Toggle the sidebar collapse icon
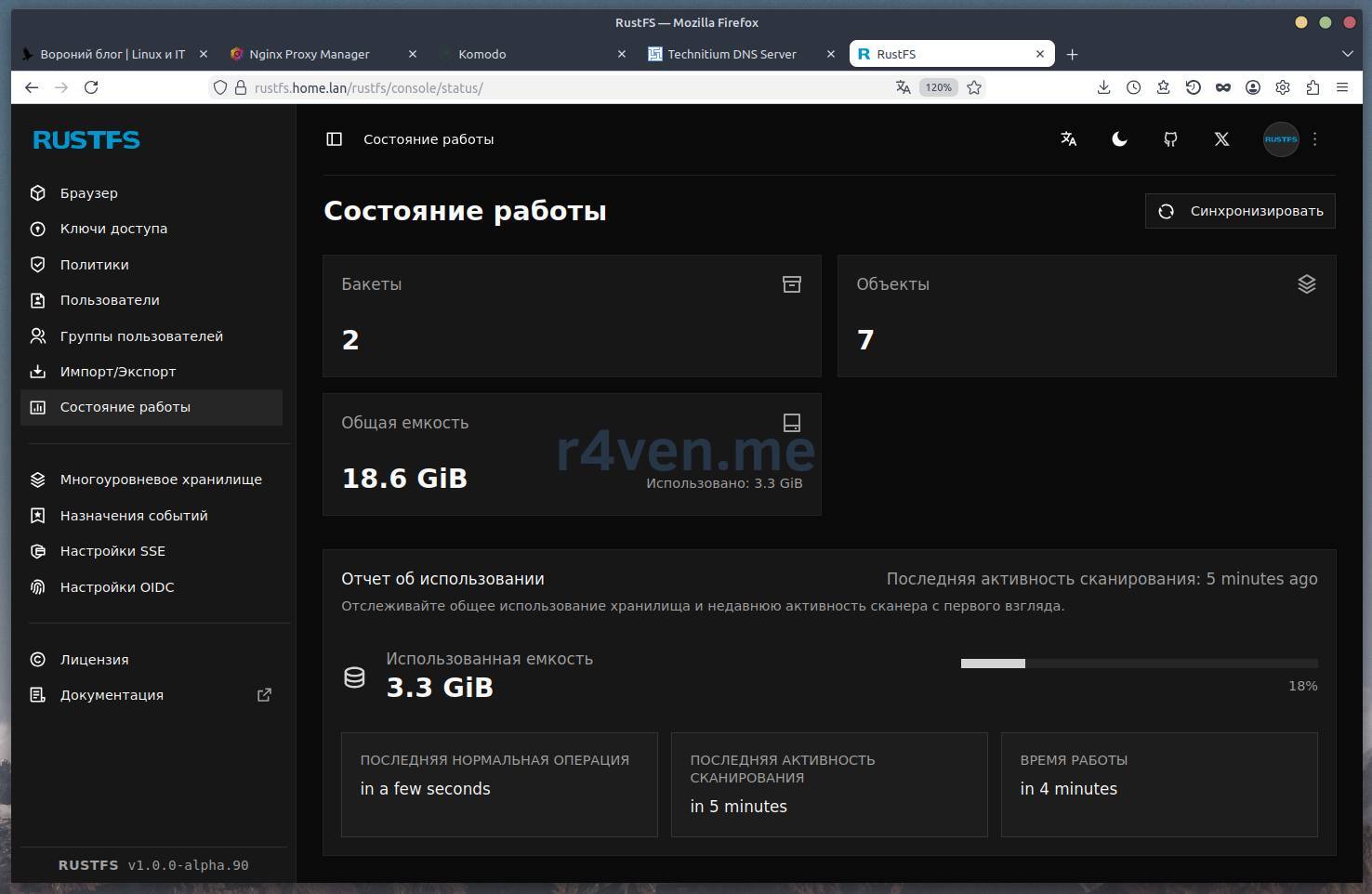Screen dimensions: 1372x894 335,139
